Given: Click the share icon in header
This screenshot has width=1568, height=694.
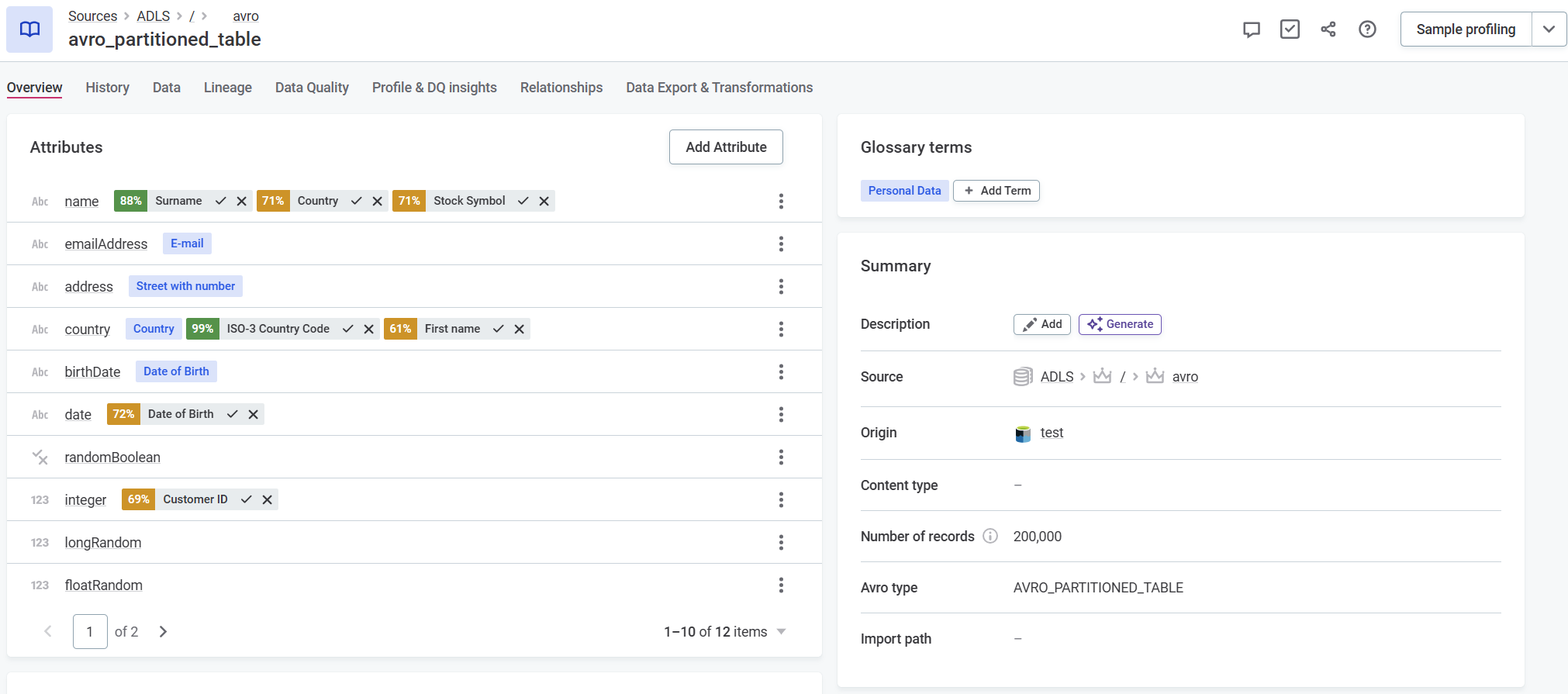Looking at the screenshot, I should pyautogui.click(x=1328, y=29).
